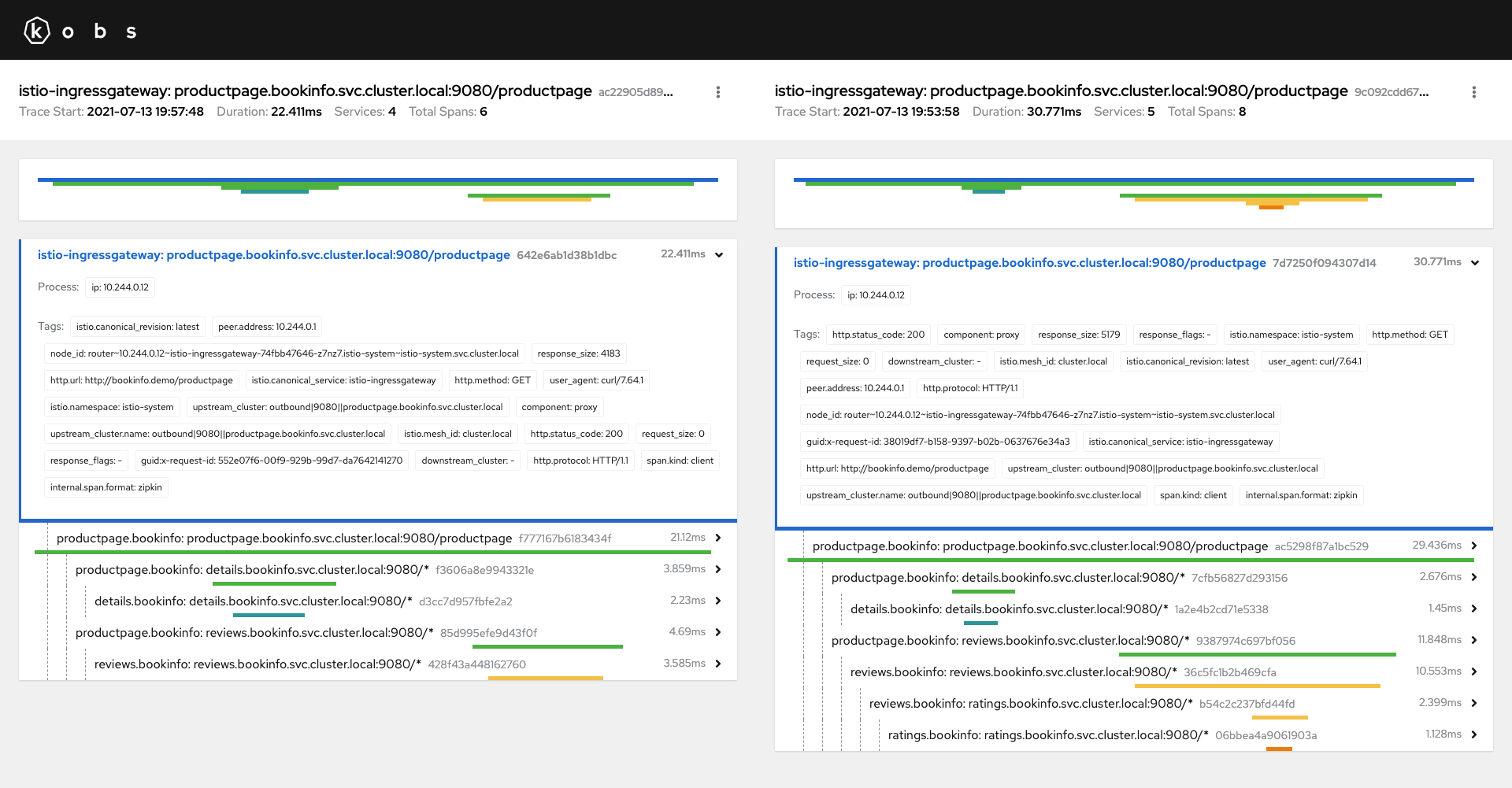
Task: Collapse the 30.771ms istio-ingressgateway span
Action: (1475, 262)
